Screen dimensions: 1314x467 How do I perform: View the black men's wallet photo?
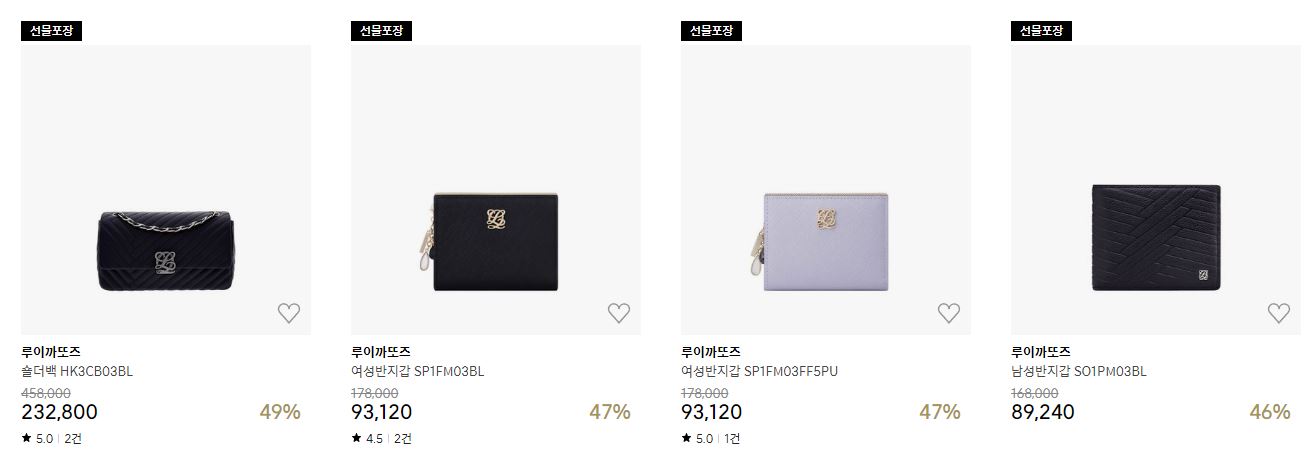pos(1156,190)
